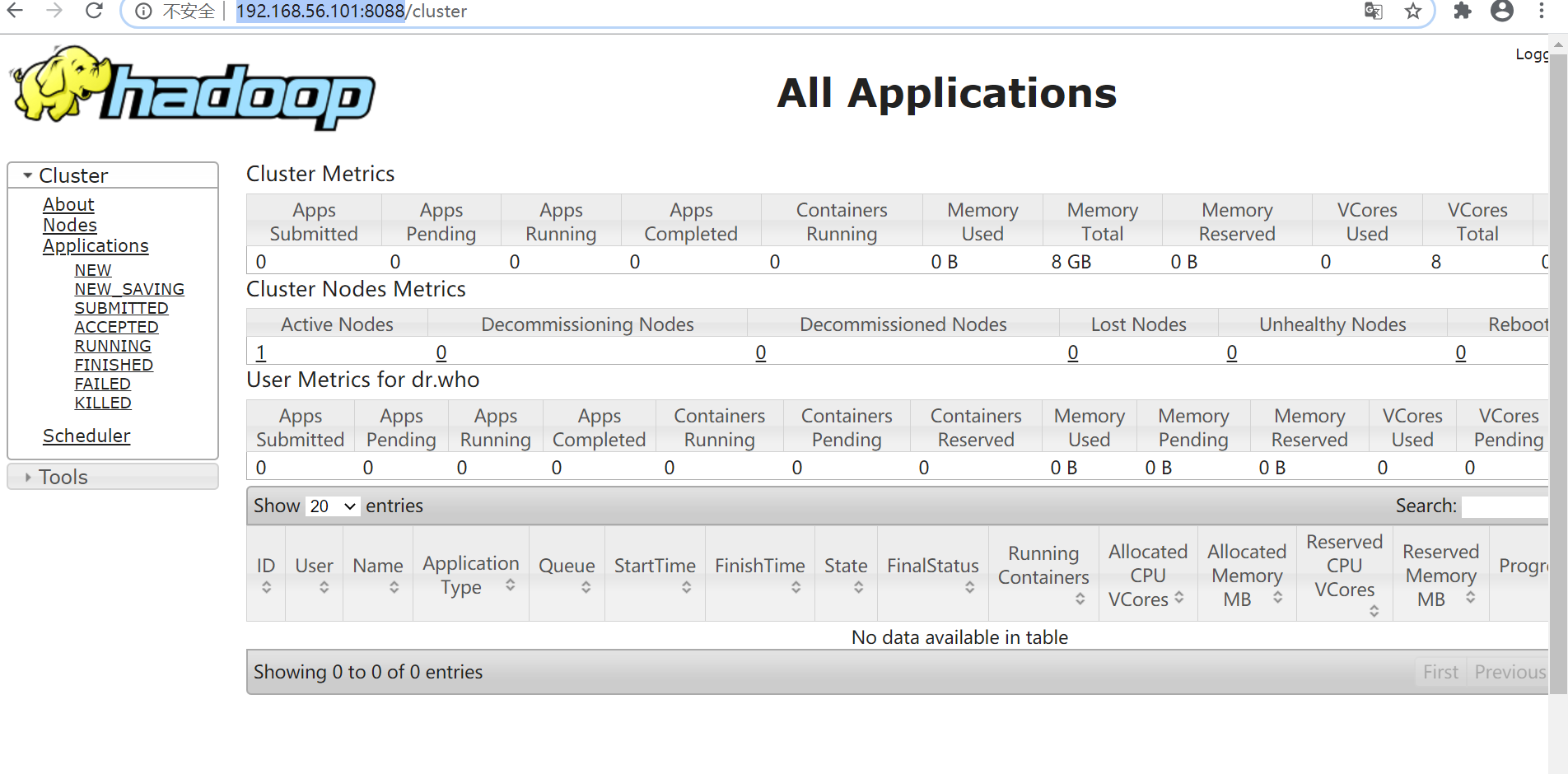Filter applications by SUBMITTED state
Screen dimensions: 1568x774
(121, 308)
